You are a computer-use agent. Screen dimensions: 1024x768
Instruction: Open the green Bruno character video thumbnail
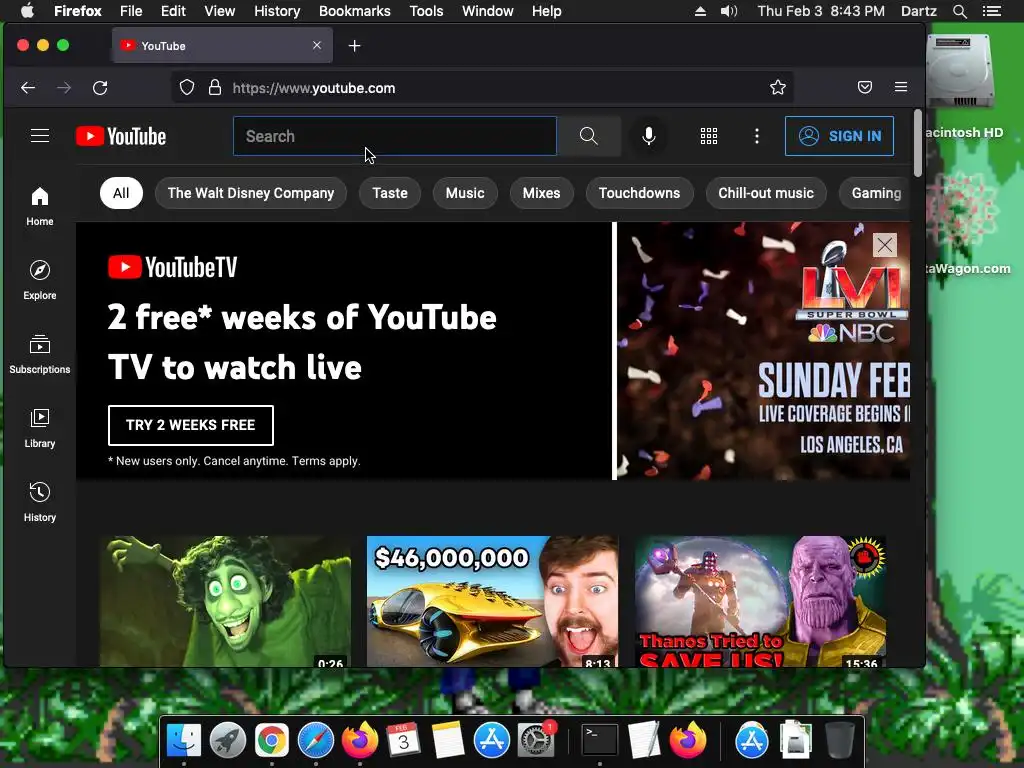(225, 601)
